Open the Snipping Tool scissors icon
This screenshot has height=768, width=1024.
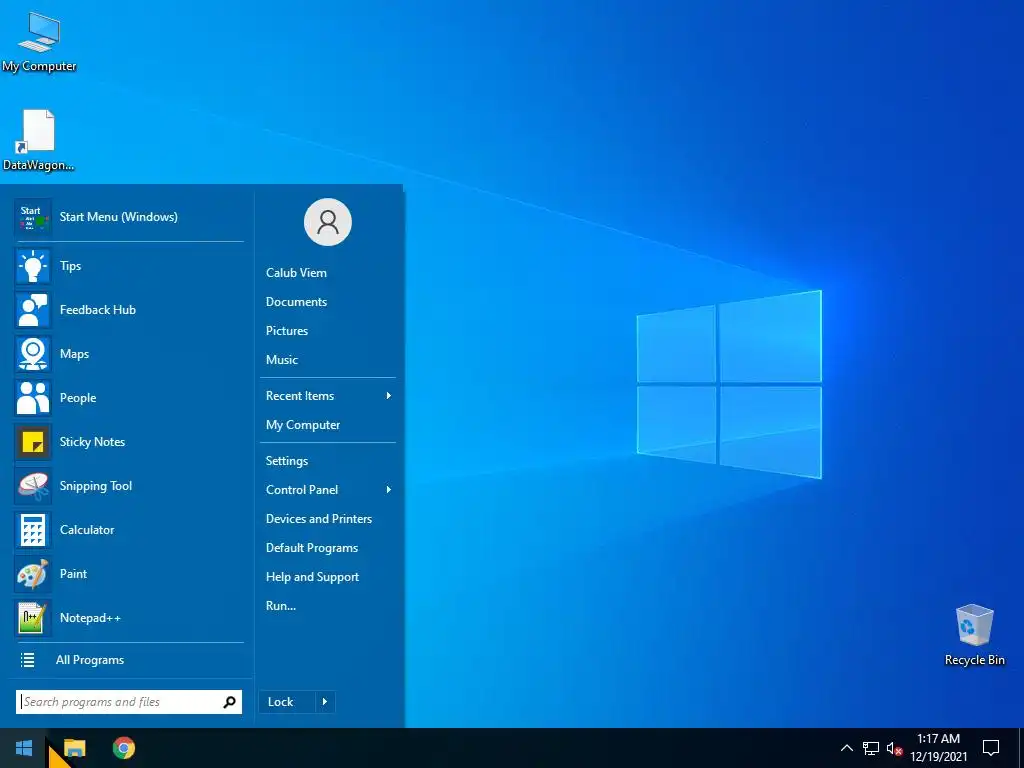(x=33, y=486)
